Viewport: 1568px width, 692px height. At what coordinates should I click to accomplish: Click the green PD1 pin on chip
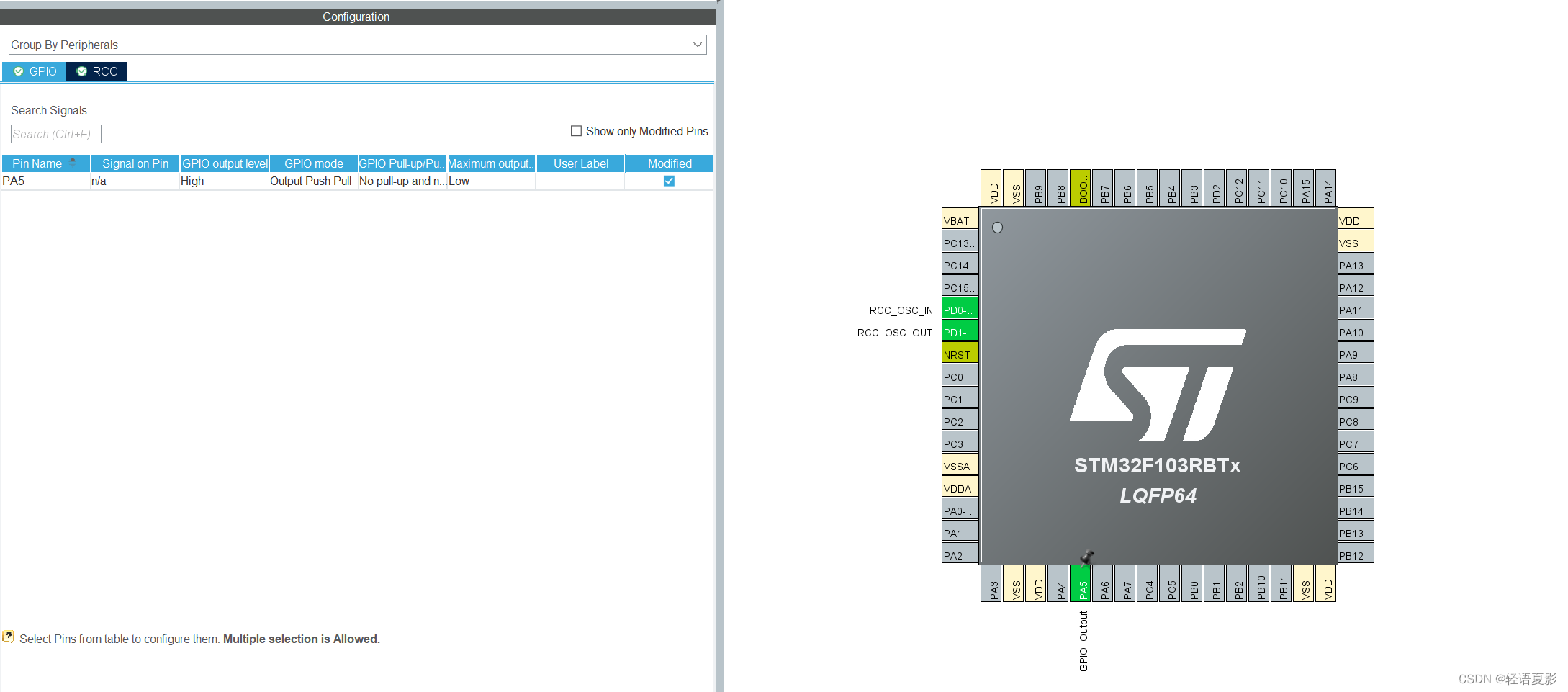click(960, 331)
